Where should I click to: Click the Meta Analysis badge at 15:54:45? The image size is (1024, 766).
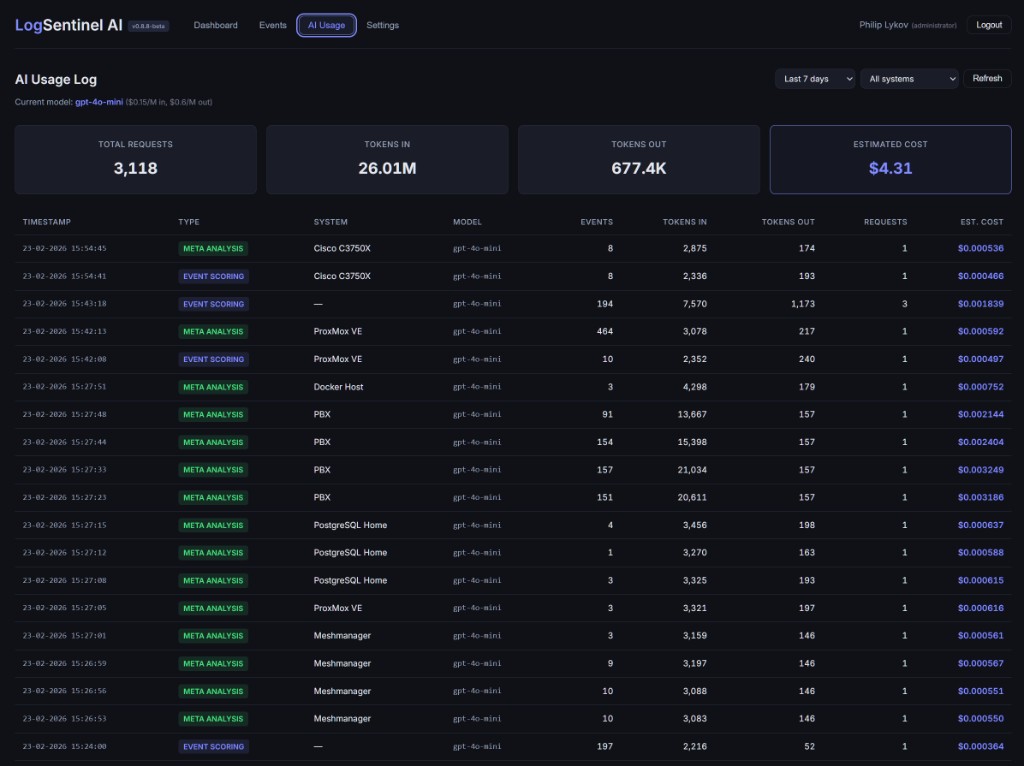(x=213, y=249)
